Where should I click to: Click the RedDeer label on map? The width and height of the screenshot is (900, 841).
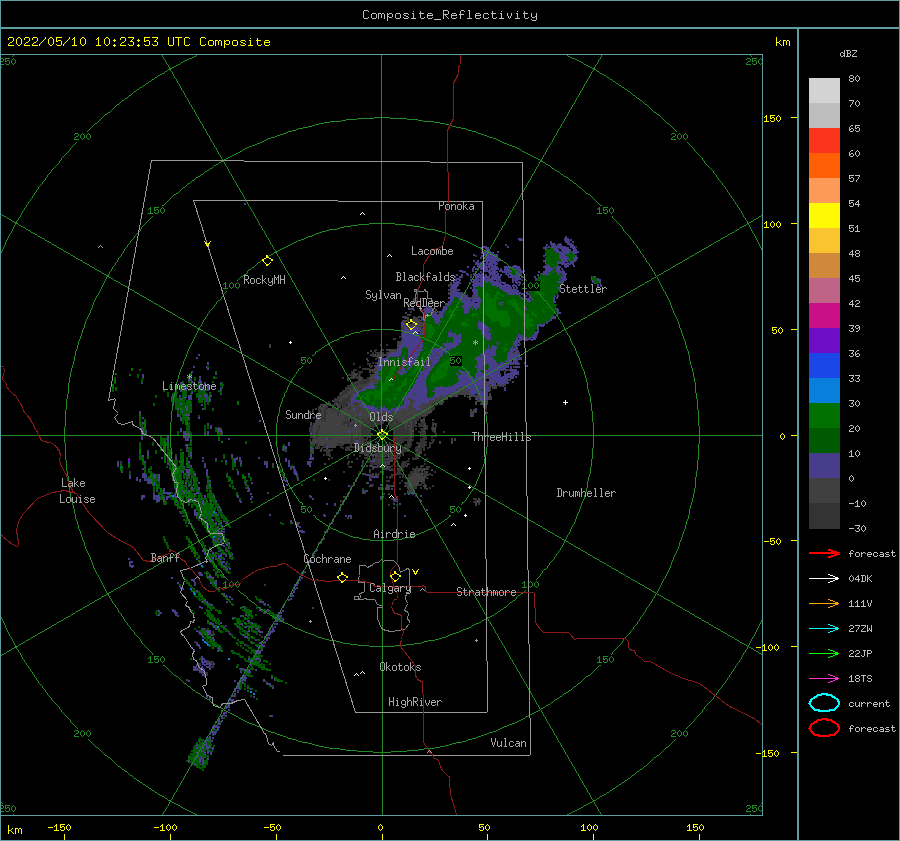click(424, 303)
